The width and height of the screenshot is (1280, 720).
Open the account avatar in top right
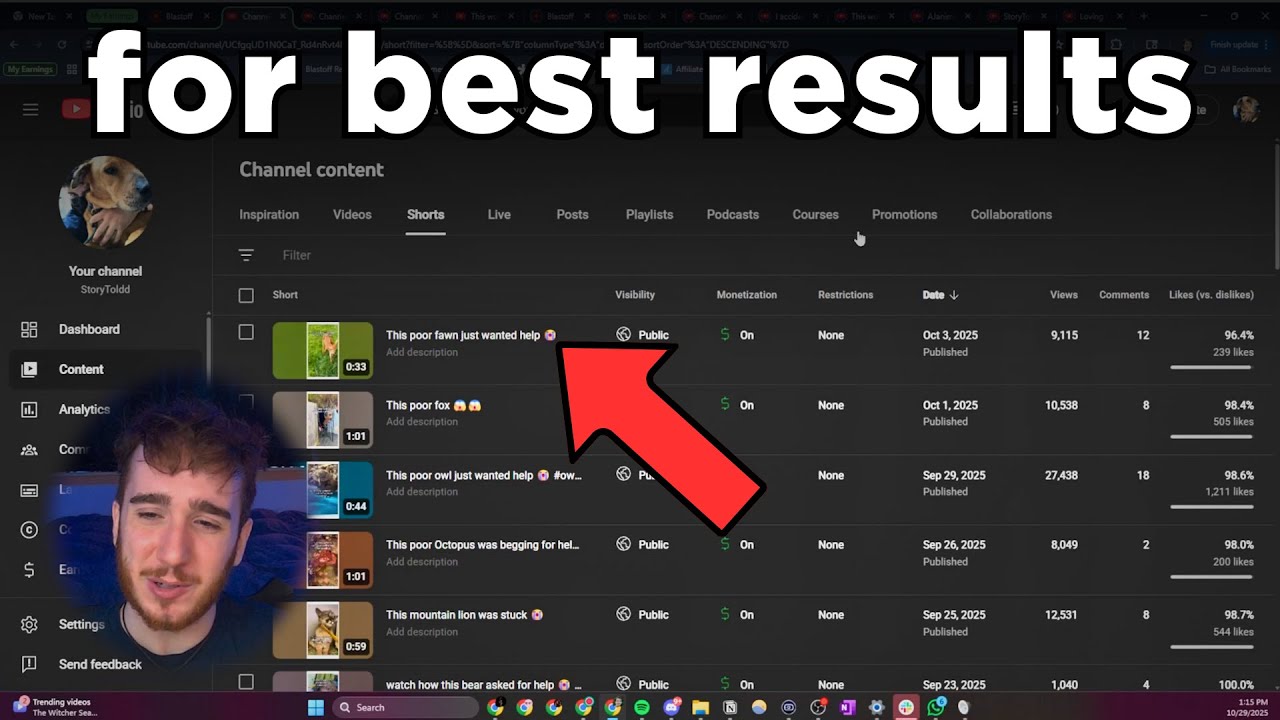pyautogui.click(x=1247, y=110)
